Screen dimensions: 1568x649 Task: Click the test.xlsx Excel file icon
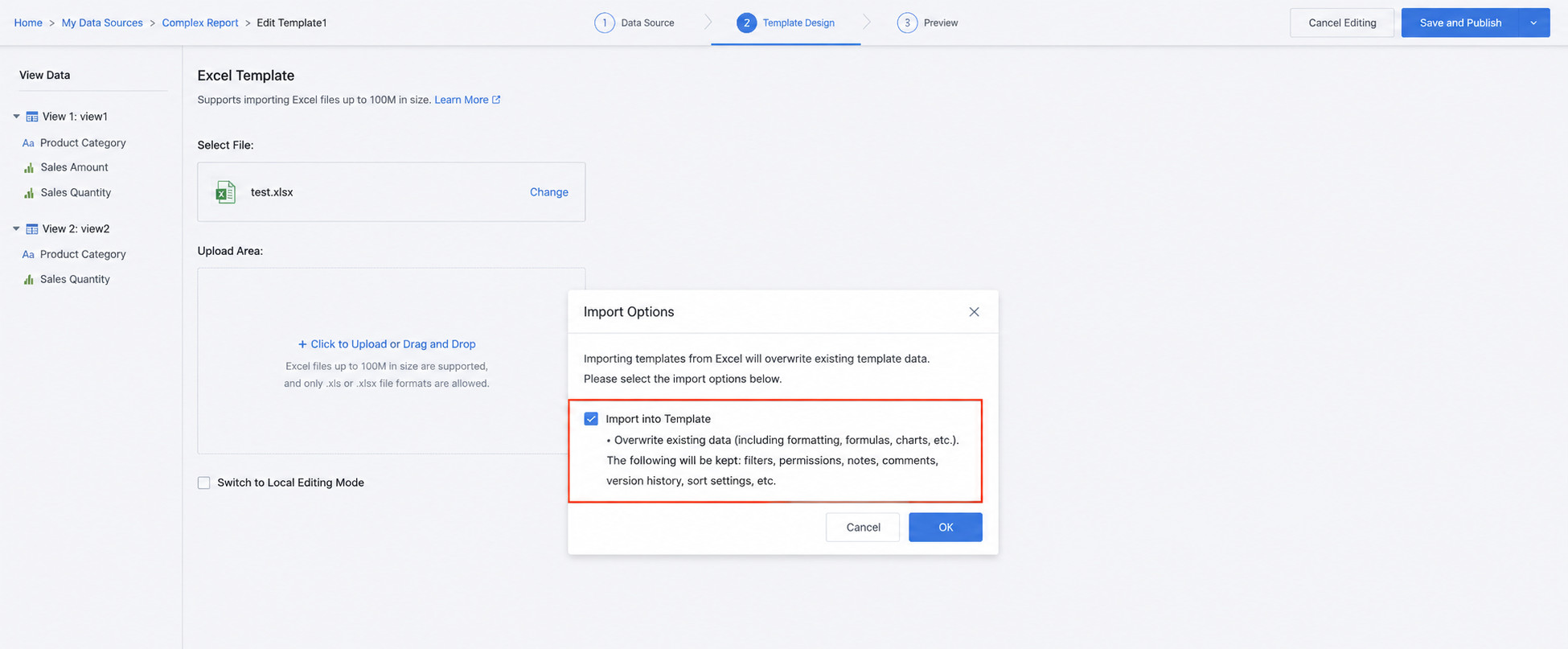[x=225, y=192]
